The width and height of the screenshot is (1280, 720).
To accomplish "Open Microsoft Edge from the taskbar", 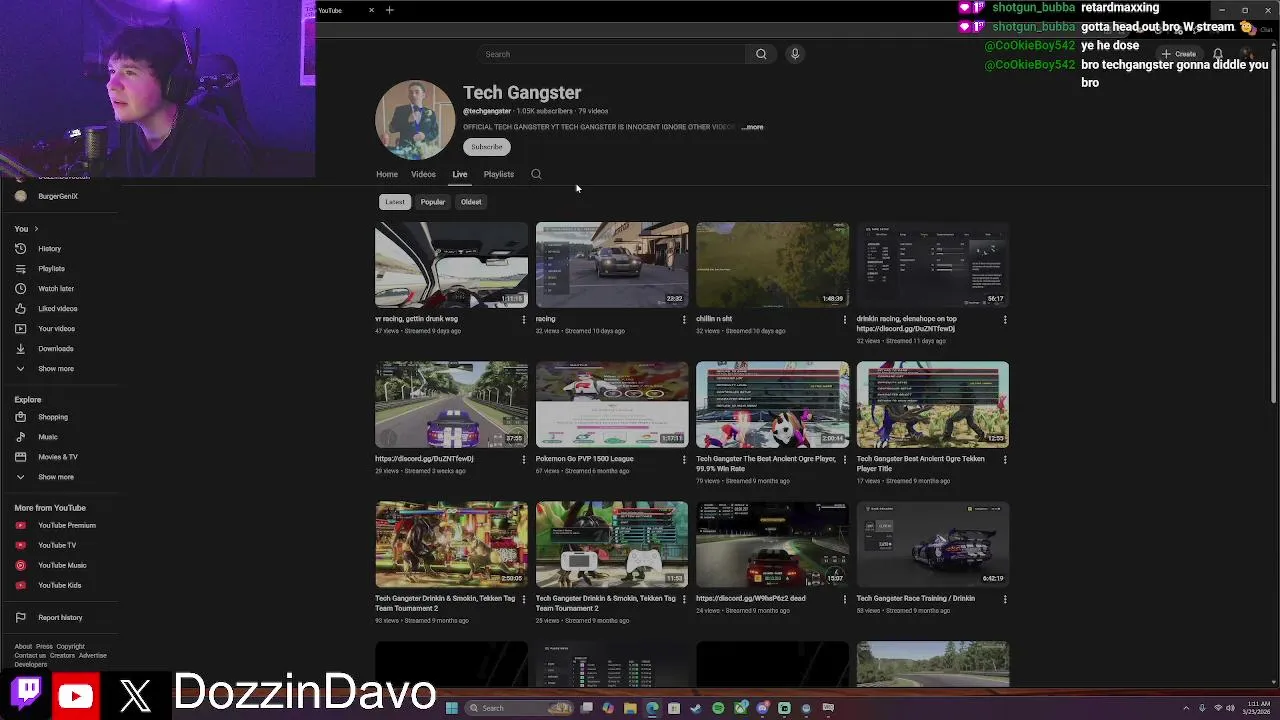I will (x=652, y=708).
